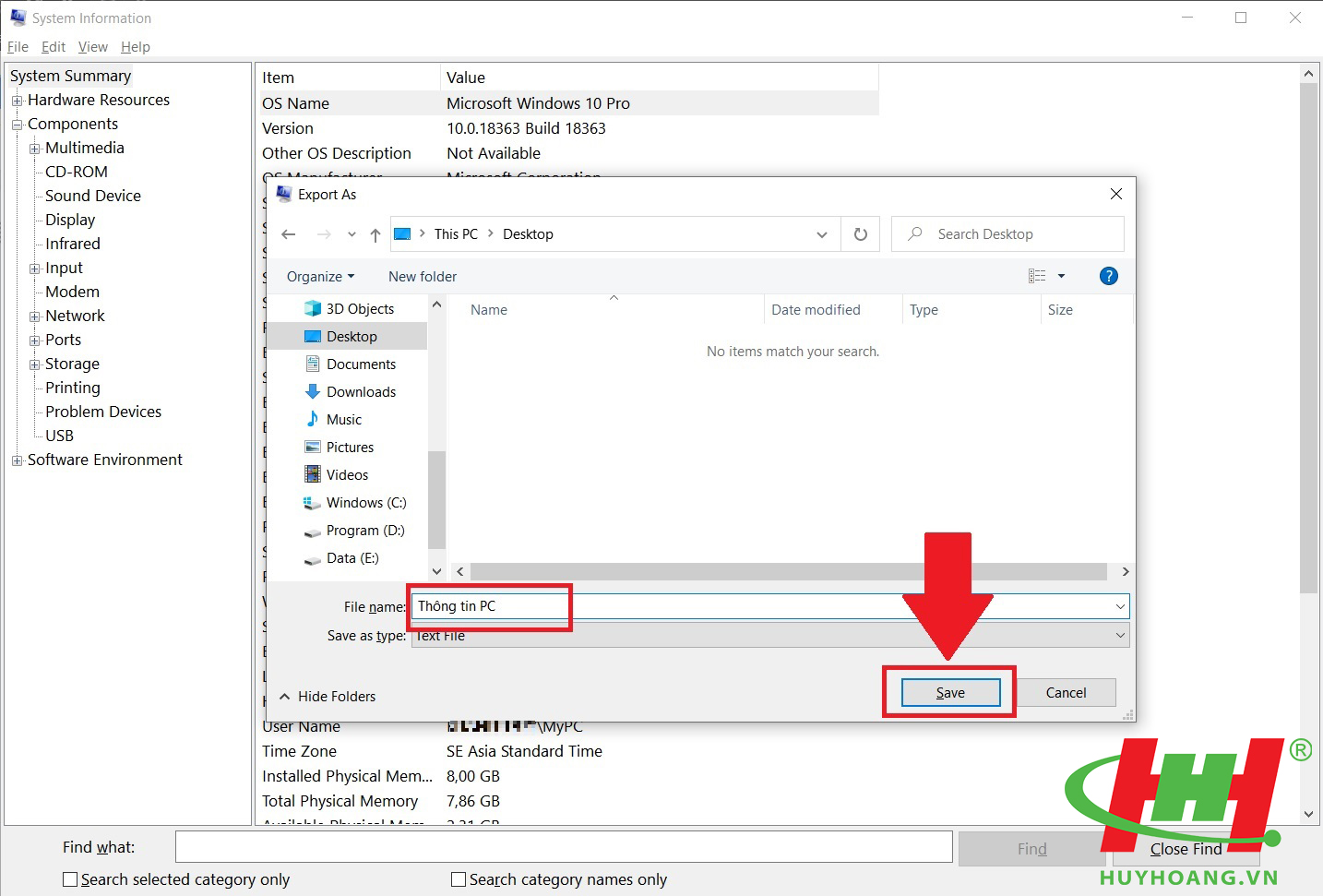Select 3D Objects folder in navigation pane
The image size is (1323, 896).
tap(359, 309)
